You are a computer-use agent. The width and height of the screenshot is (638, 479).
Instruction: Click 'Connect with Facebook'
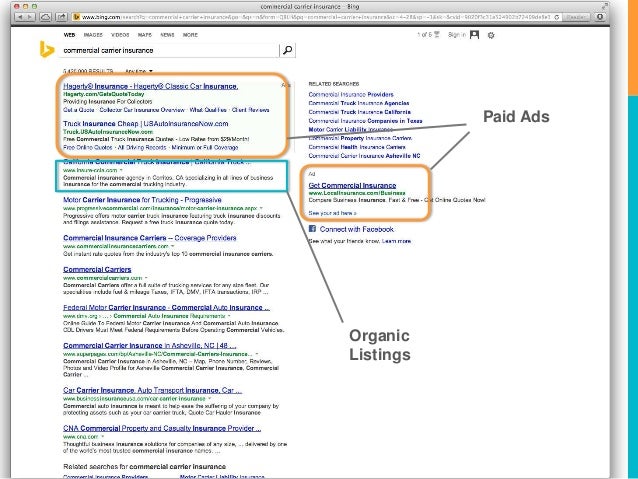pos(356,229)
